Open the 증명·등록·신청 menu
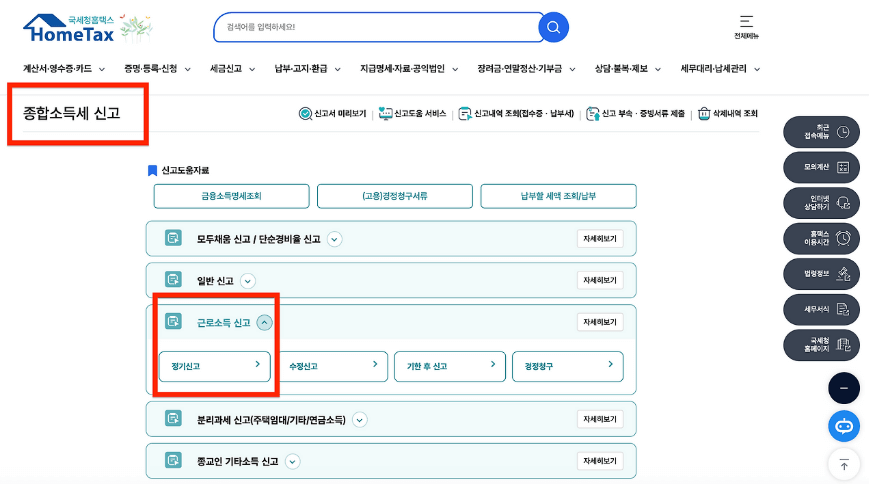 [157, 69]
